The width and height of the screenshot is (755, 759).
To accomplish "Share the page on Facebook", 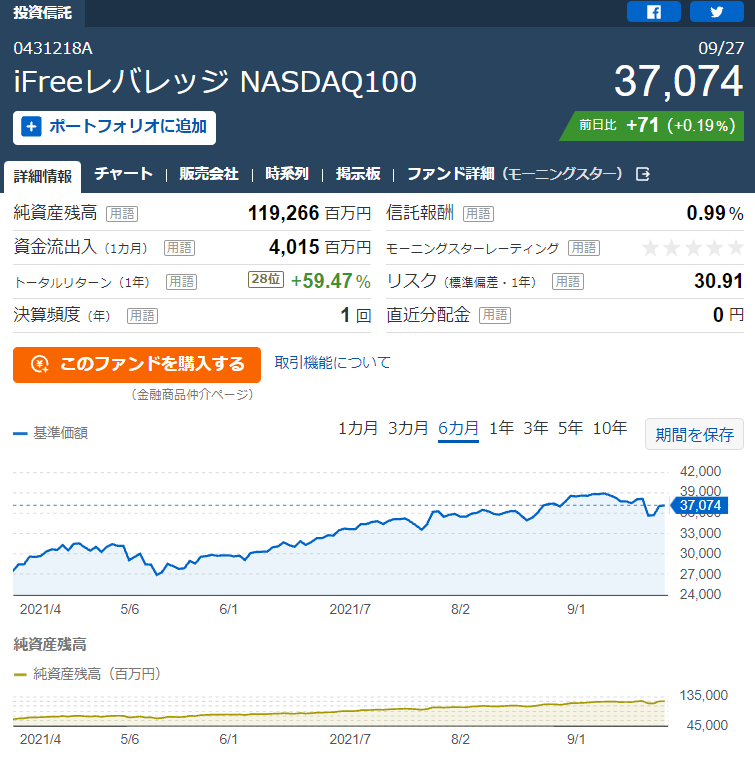I will pos(653,12).
